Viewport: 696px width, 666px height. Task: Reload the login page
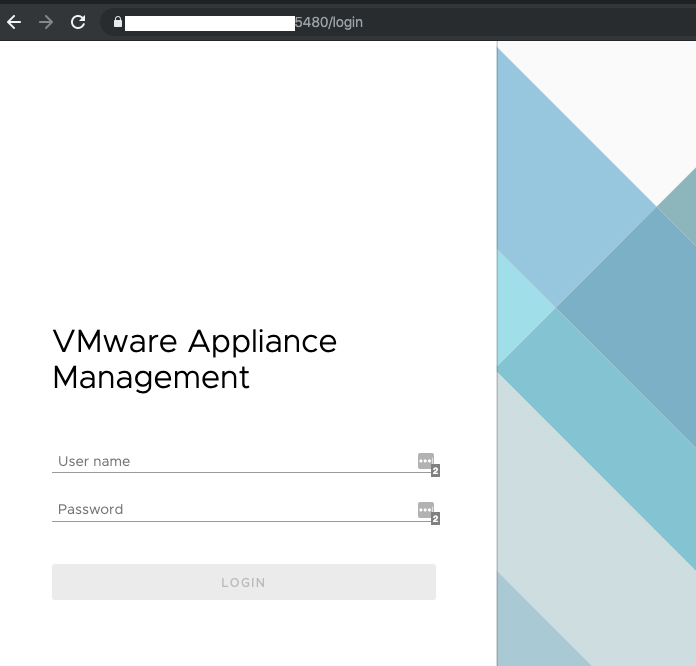[78, 22]
